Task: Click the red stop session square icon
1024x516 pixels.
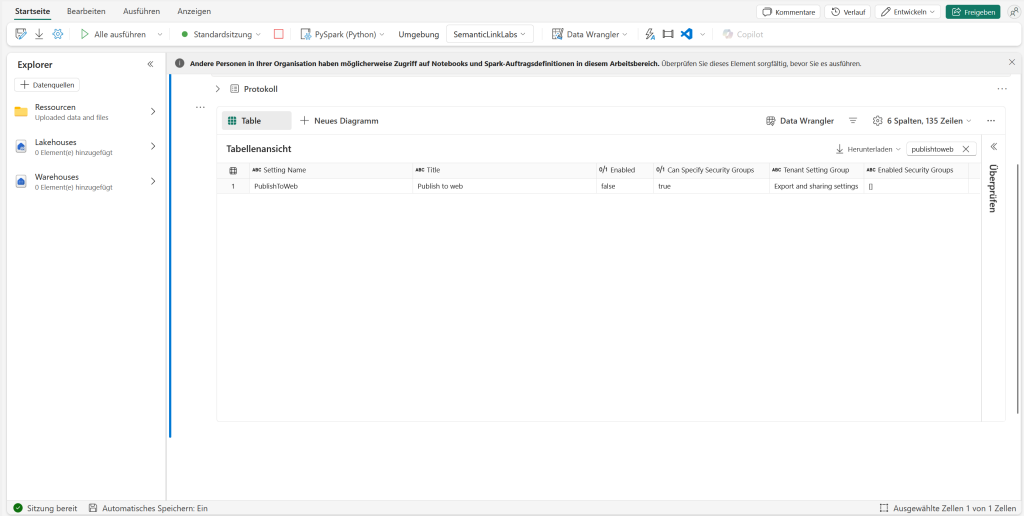Action: 279,34
